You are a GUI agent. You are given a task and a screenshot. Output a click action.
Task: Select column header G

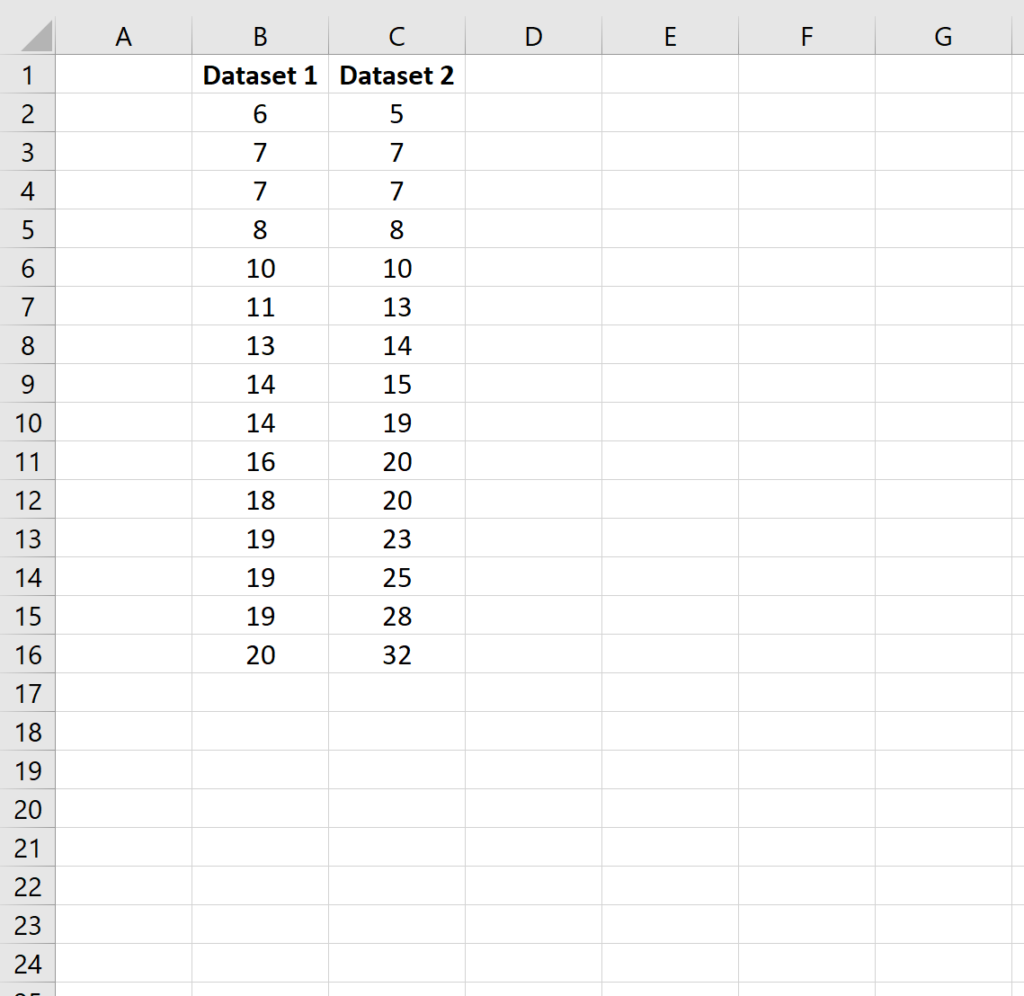[x=942, y=36]
